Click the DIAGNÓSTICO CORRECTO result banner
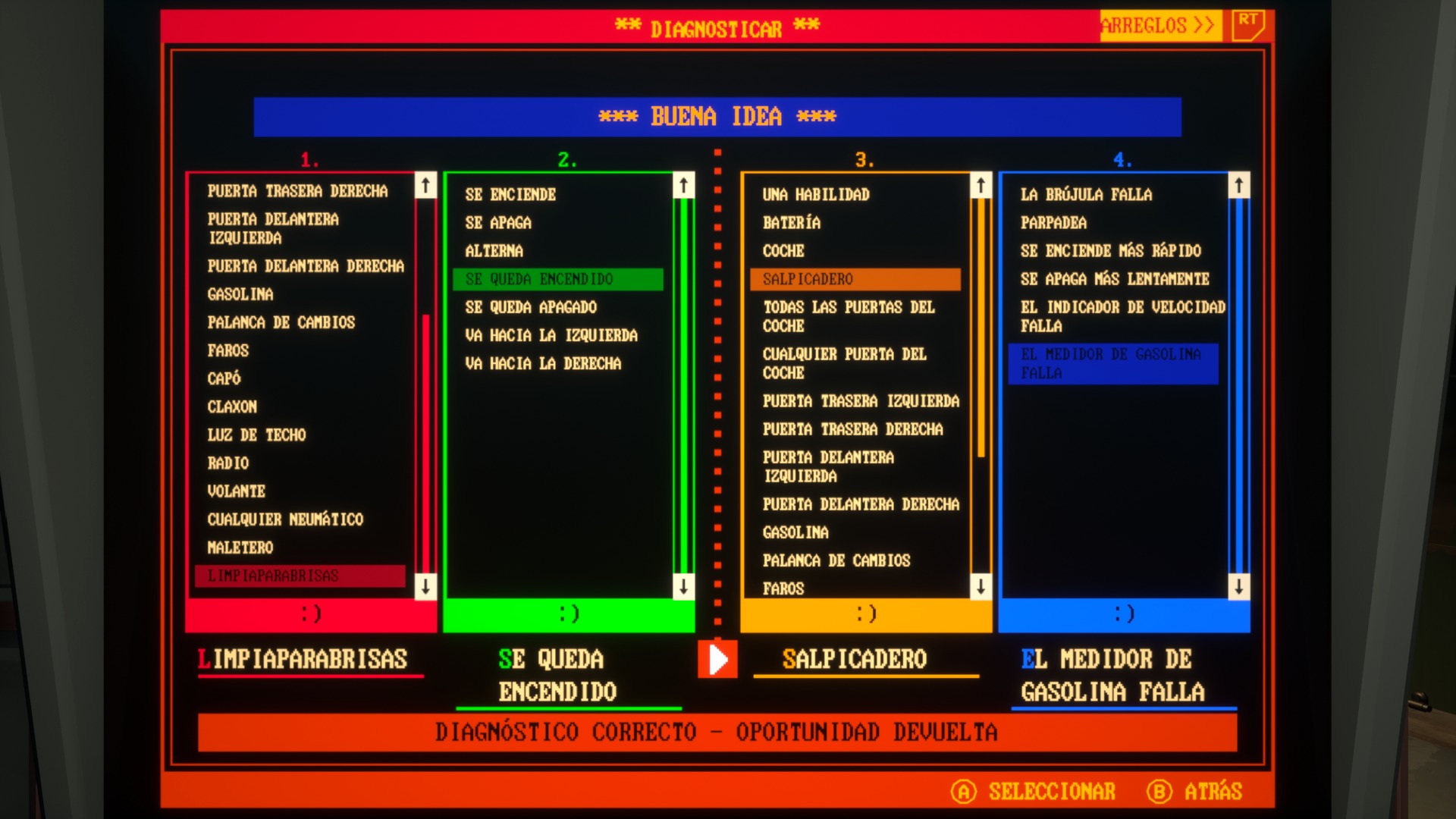Image resolution: width=1456 pixels, height=819 pixels. 717,732
